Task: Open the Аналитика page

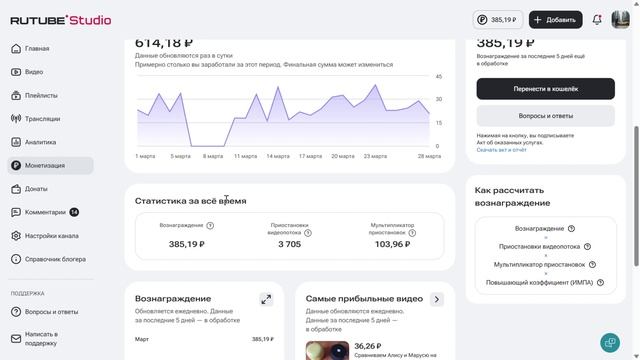Action: [40, 142]
